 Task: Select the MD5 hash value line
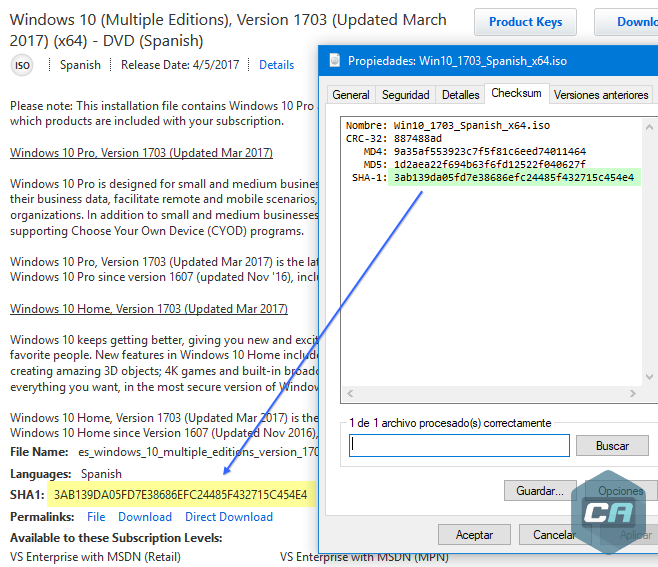(489, 164)
